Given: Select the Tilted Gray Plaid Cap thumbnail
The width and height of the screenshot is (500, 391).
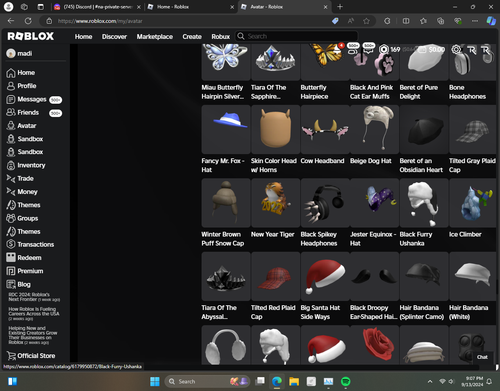Looking at the screenshot, I should click(x=473, y=129).
